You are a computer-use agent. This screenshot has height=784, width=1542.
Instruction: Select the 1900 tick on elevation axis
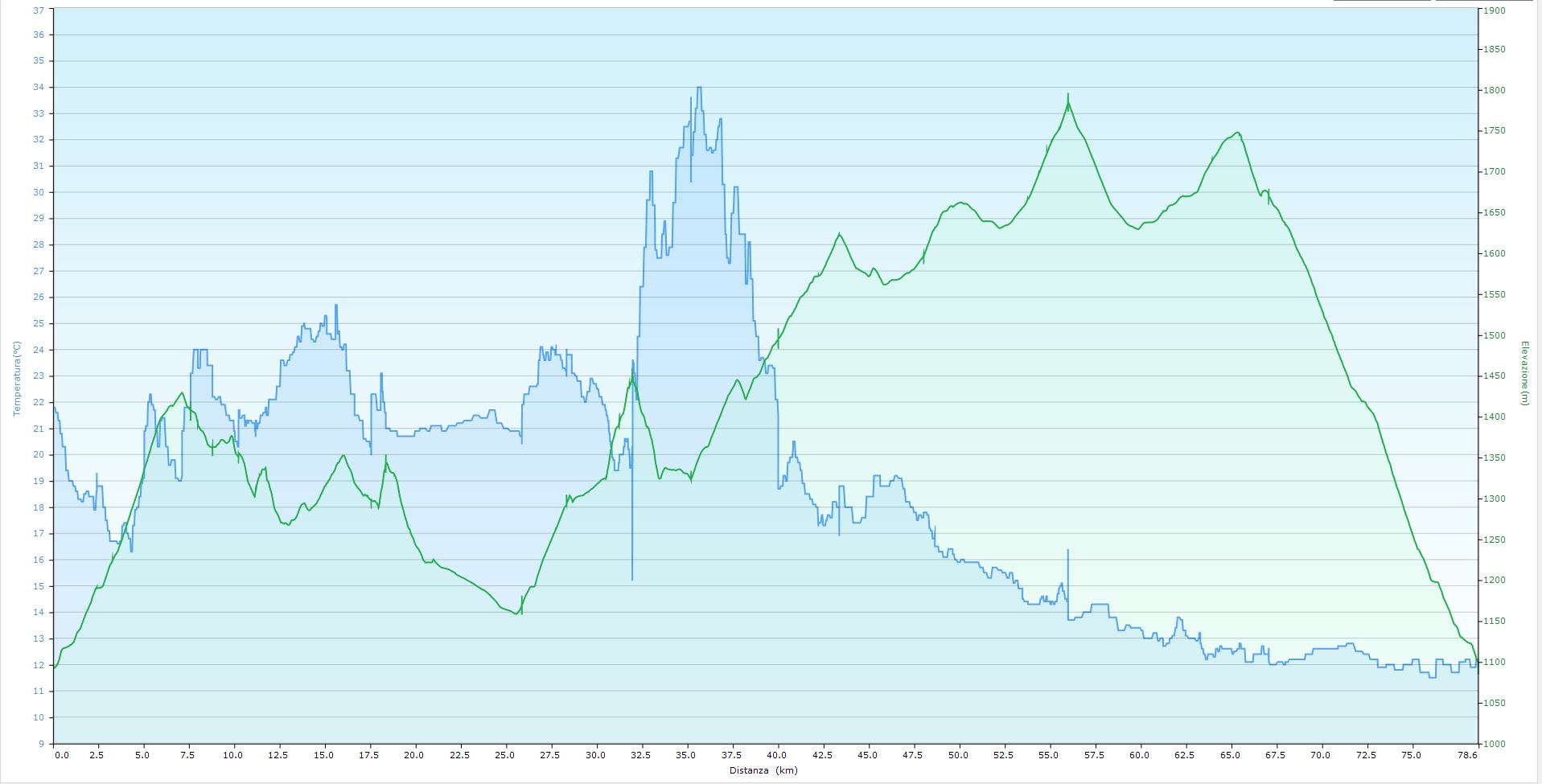coord(1494,10)
